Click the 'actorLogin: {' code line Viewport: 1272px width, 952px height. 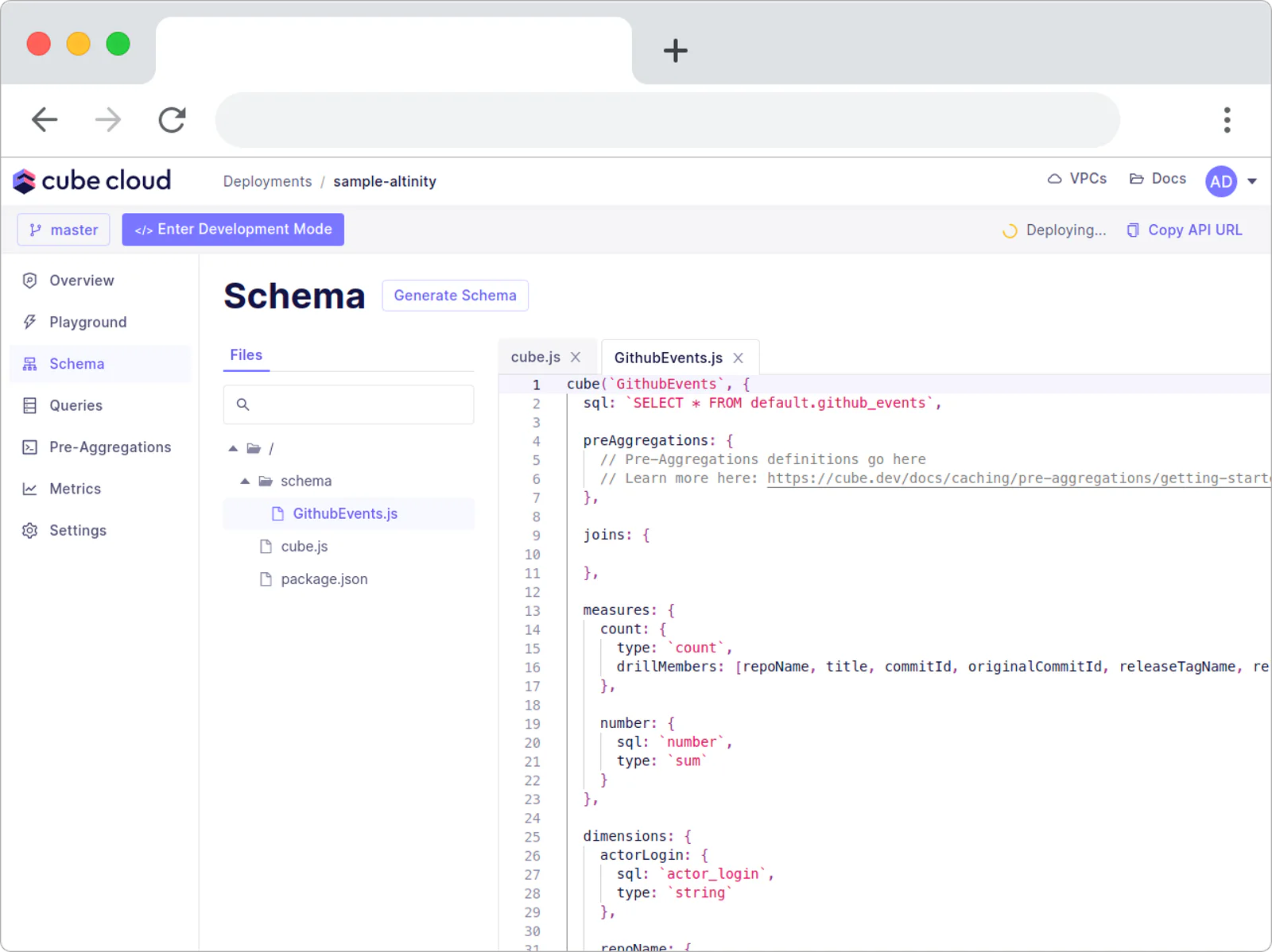[x=653, y=855]
